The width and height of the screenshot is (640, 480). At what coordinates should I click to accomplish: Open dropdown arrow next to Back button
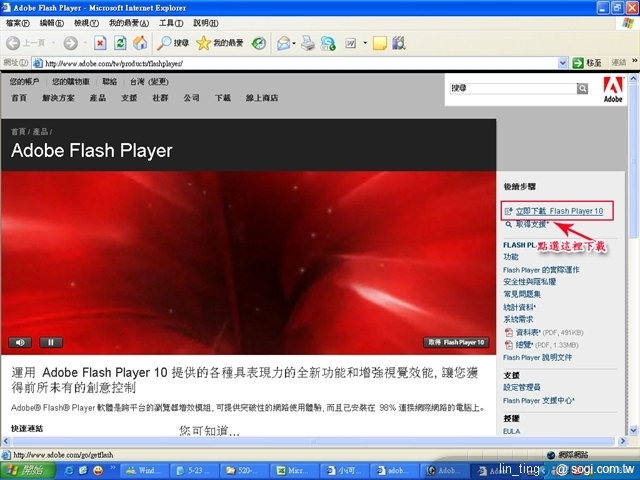[53, 43]
